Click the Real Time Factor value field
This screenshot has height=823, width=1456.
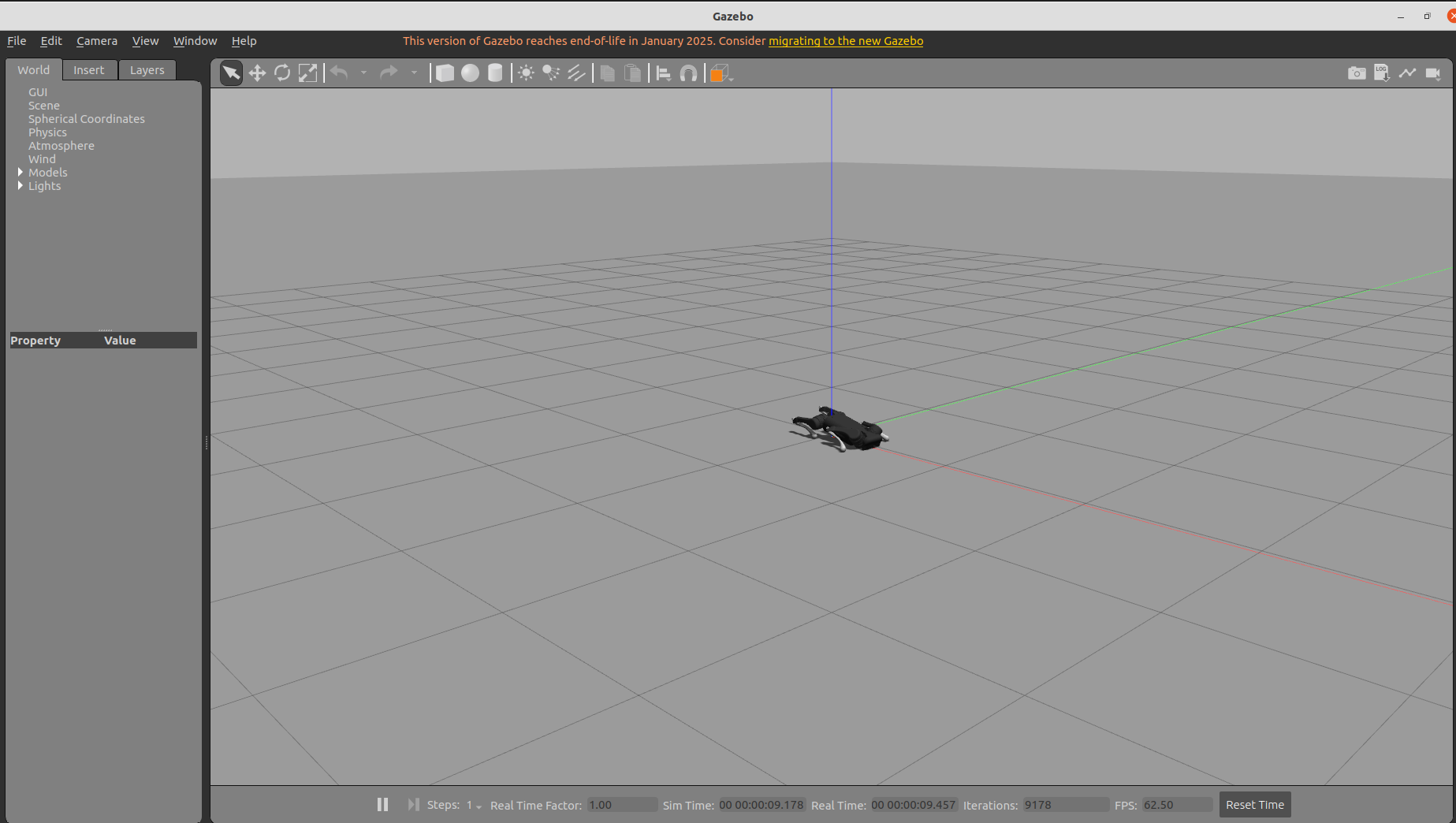click(622, 805)
